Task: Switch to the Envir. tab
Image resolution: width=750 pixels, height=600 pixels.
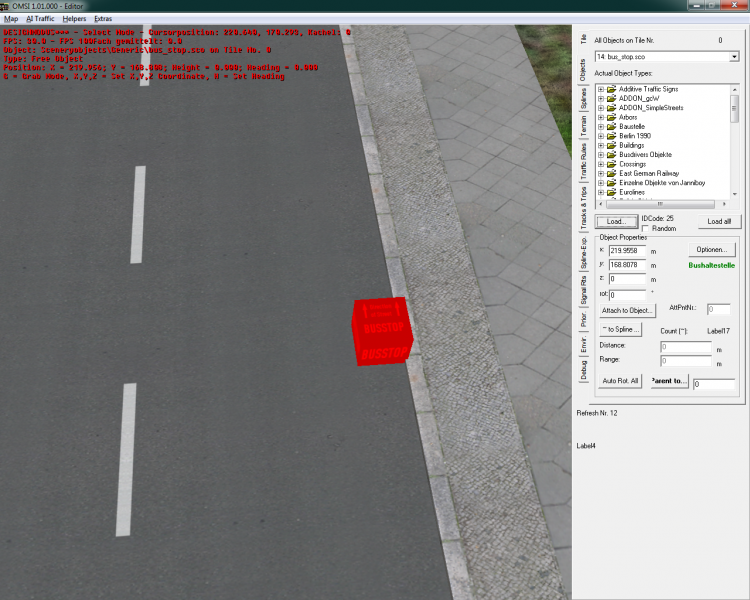Action: [583, 344]
